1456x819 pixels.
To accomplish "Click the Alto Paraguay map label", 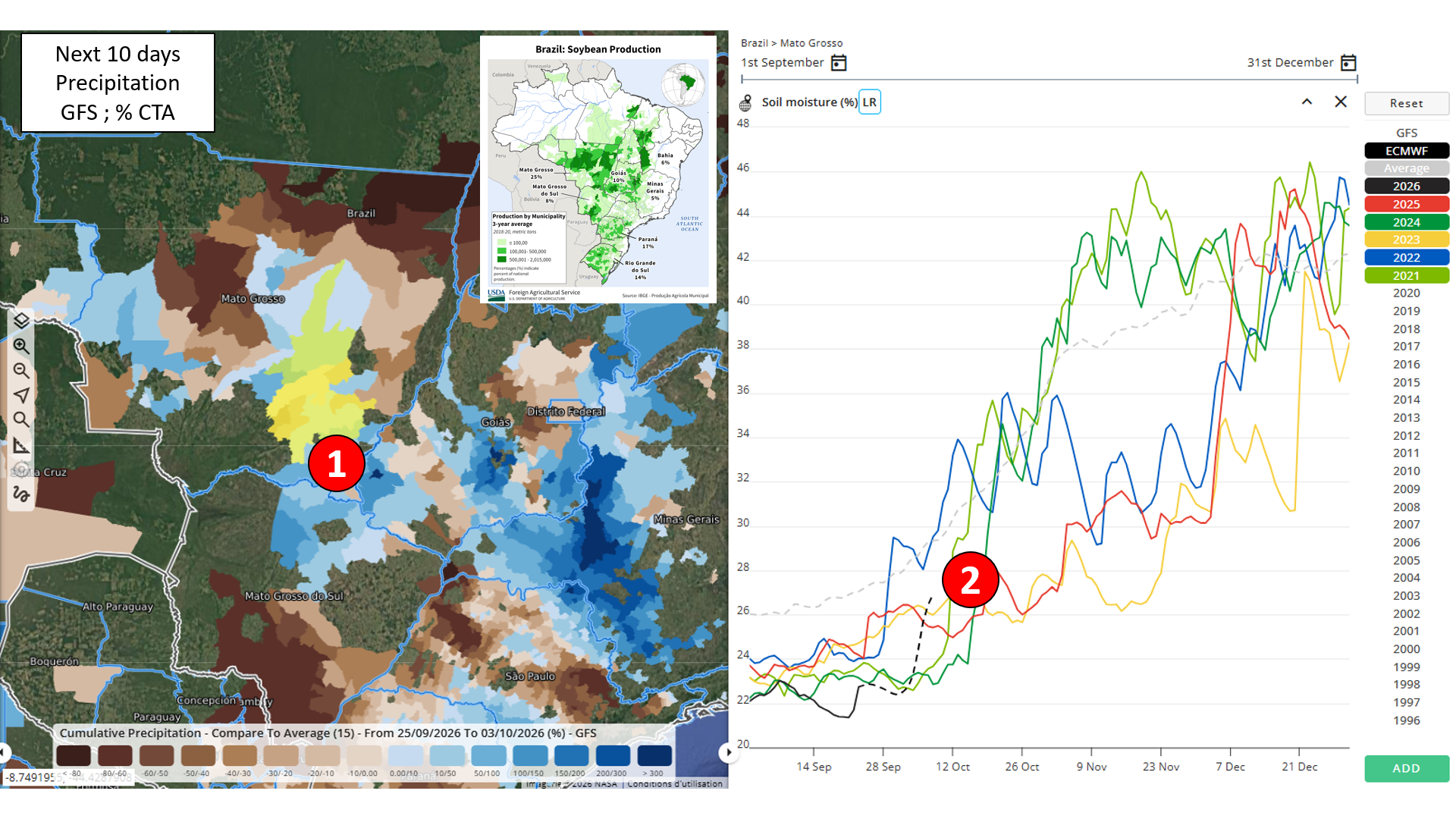I will (x=118, y=607).
